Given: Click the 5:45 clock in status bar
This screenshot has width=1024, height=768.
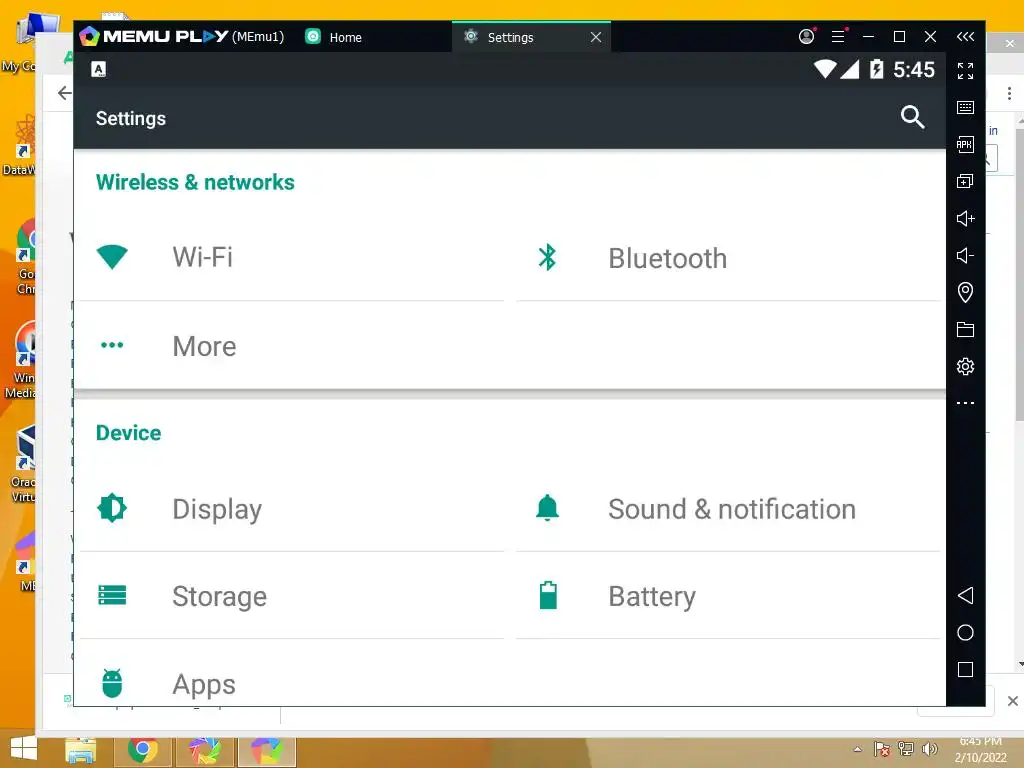Looking at the screenshot, I should [x=914, y=69].
